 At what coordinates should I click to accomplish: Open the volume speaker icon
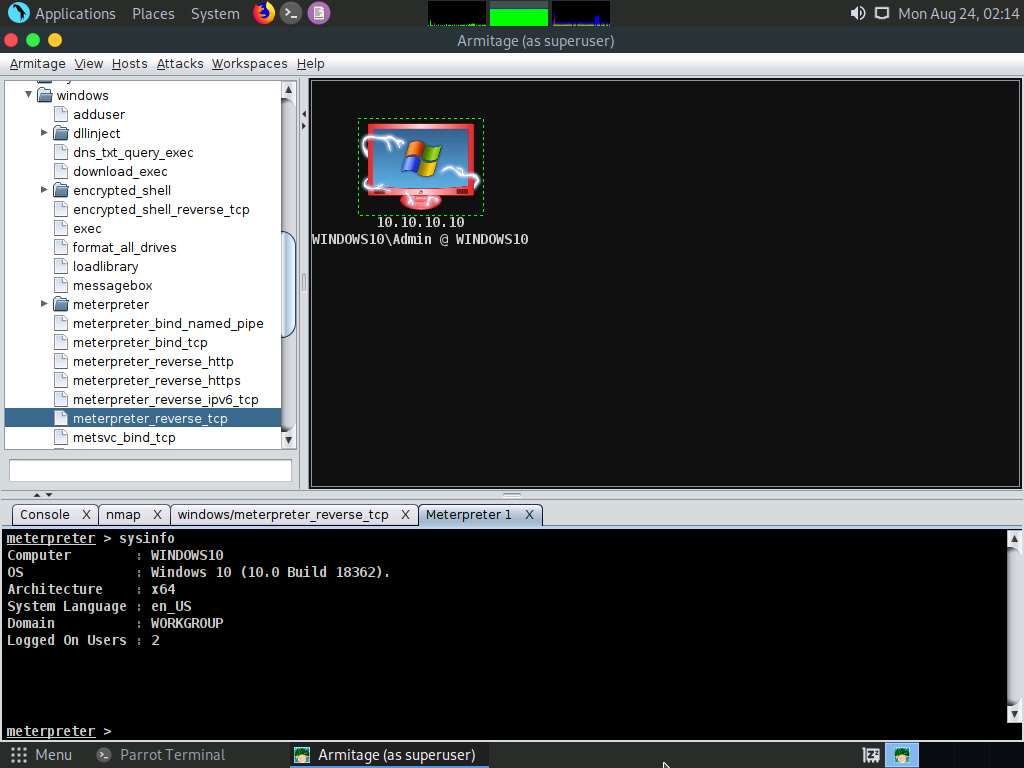(857, 13)
